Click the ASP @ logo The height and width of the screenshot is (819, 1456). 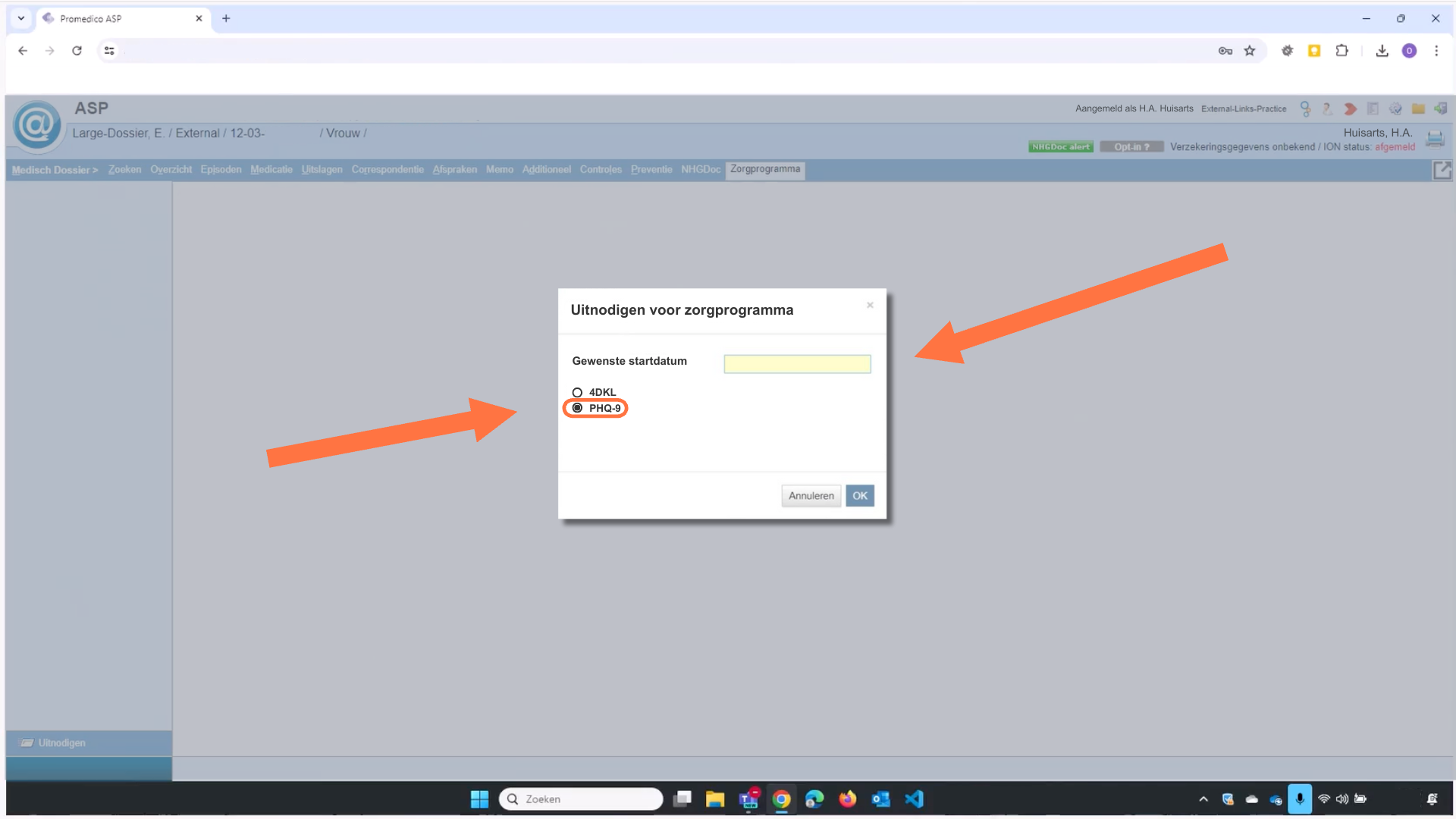click(36, 126)
